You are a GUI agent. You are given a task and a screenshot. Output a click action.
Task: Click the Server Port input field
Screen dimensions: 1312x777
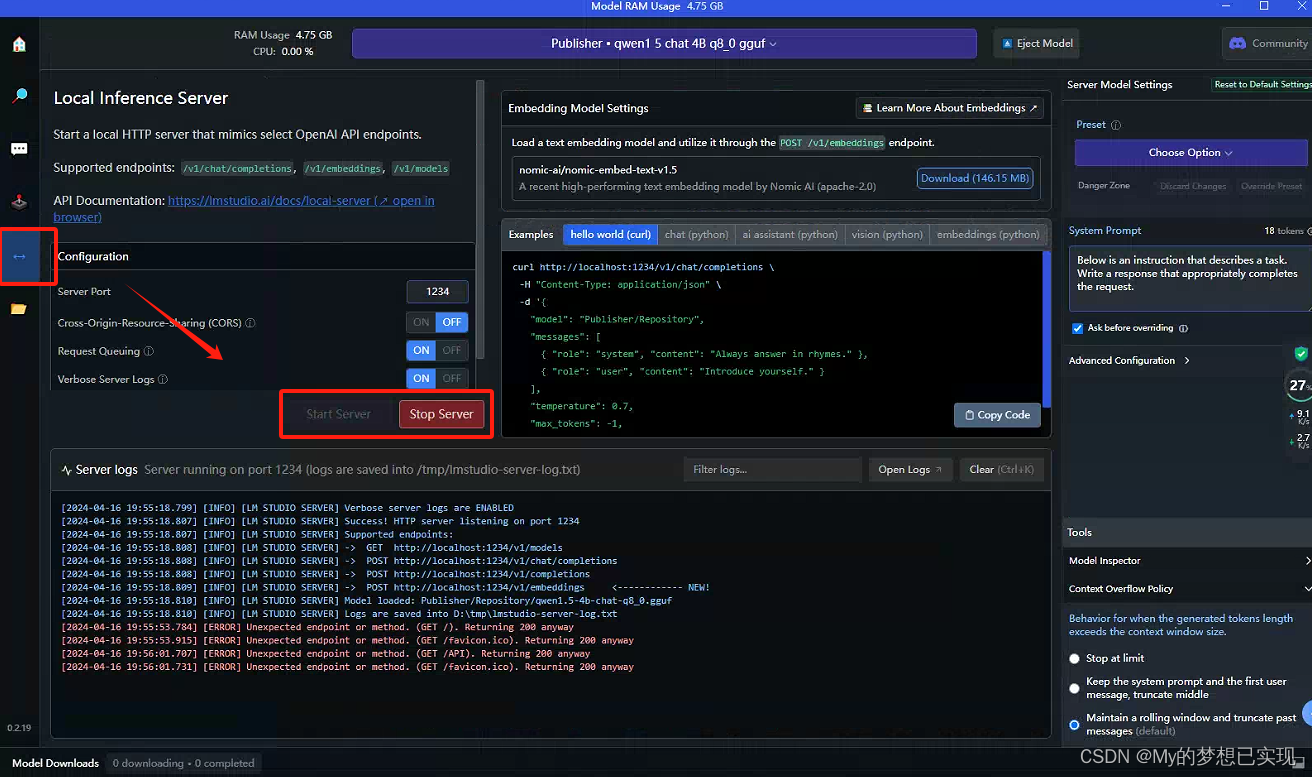437,292
